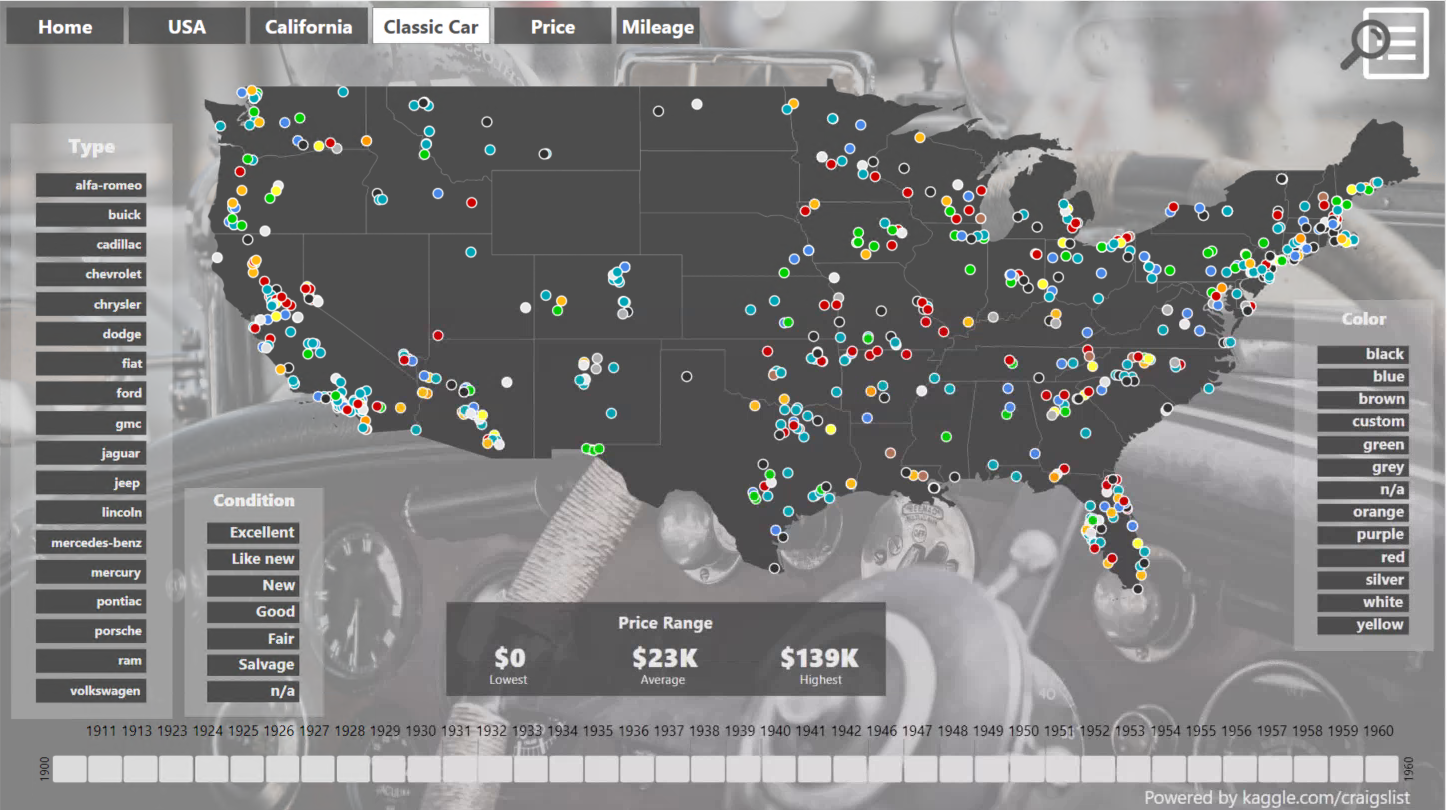Screen dimensions: 1447x810
Task: Select n/a in Color slicer
Action: tap(1363, 490)
